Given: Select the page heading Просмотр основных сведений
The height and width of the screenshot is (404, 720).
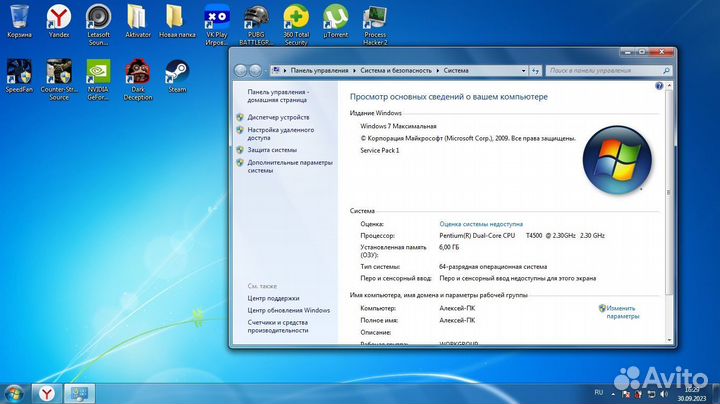Looking at the screenshot, I should point(449,97).
